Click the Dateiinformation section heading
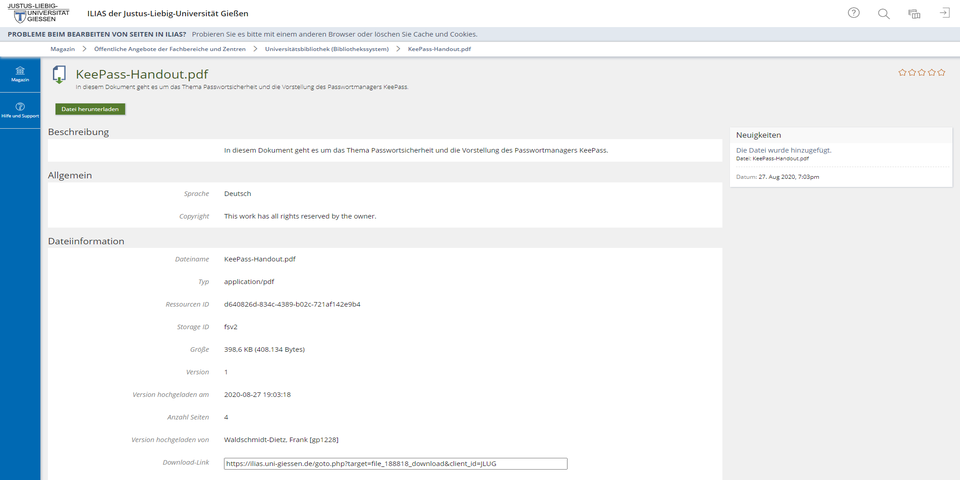Image resolution: width=960 pixels, height=480 pixels. pyautogui.click(x=86, y=241)
